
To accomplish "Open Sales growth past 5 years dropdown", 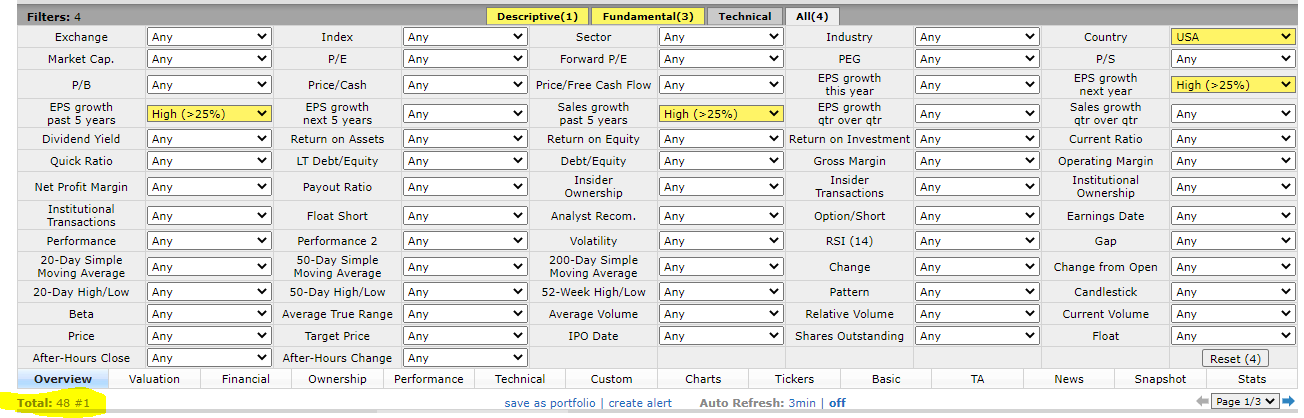I will coord(721,114).
